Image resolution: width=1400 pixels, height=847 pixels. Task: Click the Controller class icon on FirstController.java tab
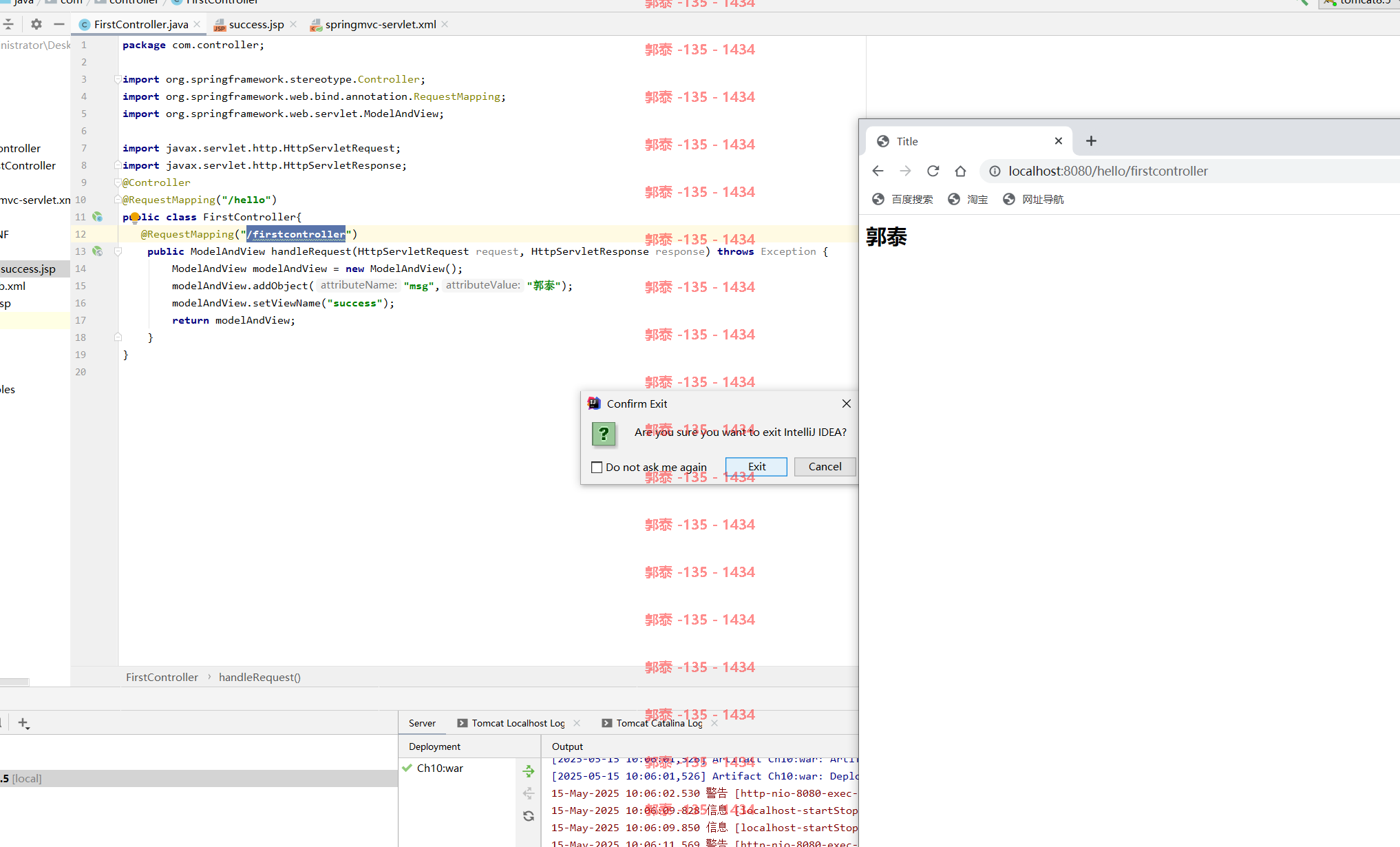pyautogui.click(x=85, y=25)
